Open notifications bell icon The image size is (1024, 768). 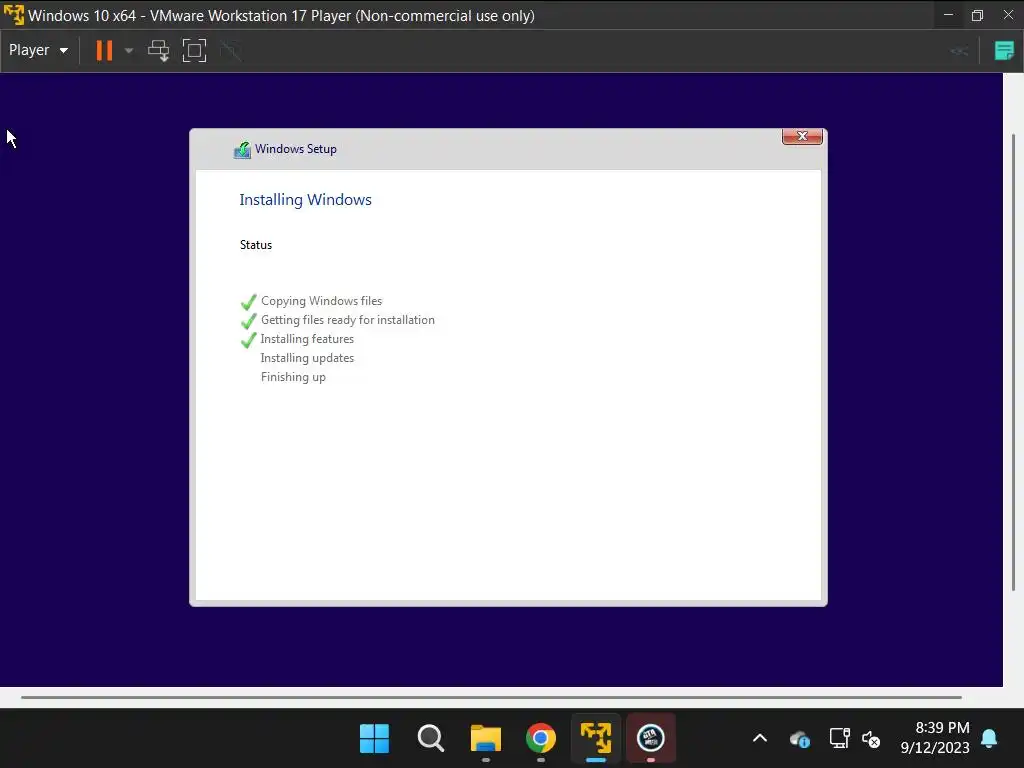[x=989, y=739]
